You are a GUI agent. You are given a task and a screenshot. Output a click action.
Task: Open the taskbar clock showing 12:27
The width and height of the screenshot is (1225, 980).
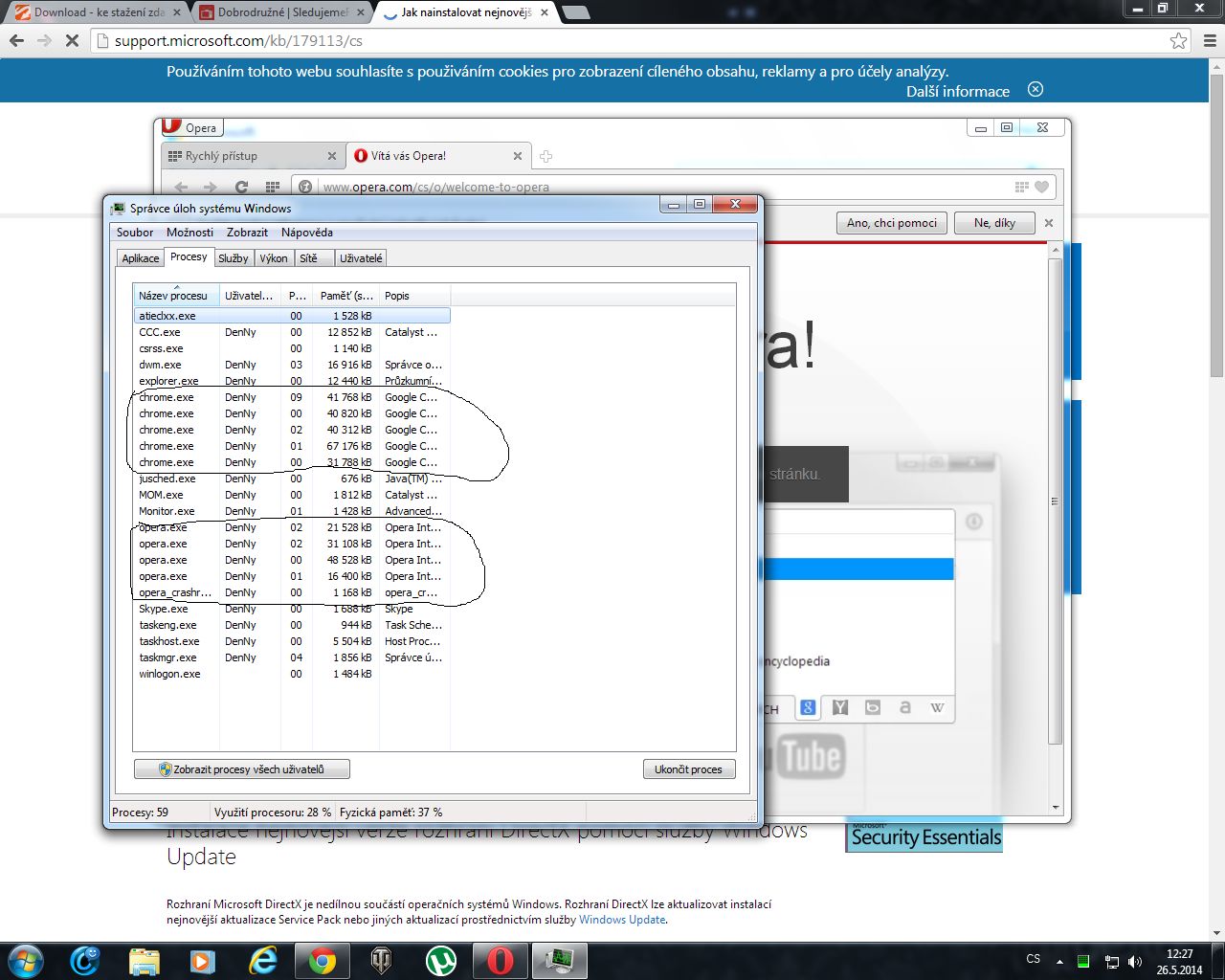pos(1179,962)
